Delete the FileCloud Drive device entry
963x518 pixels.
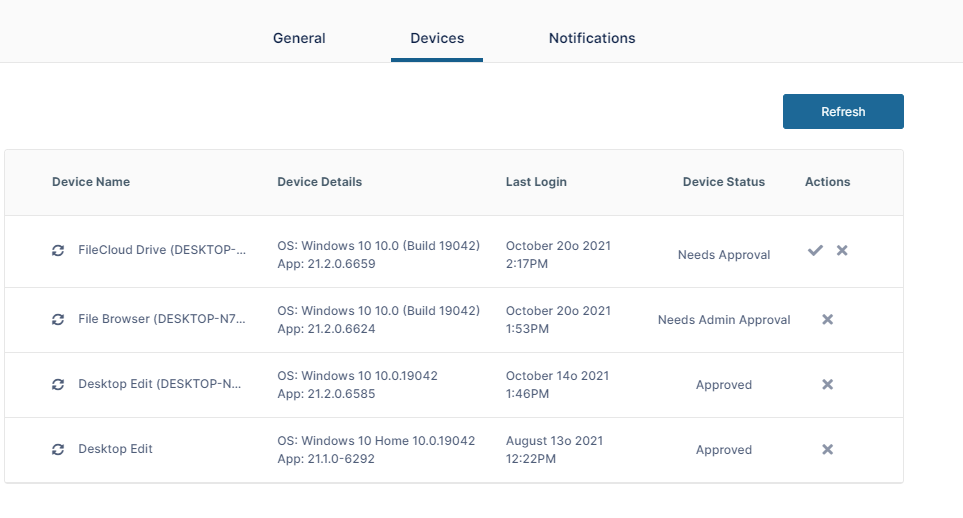click(842, 250)
